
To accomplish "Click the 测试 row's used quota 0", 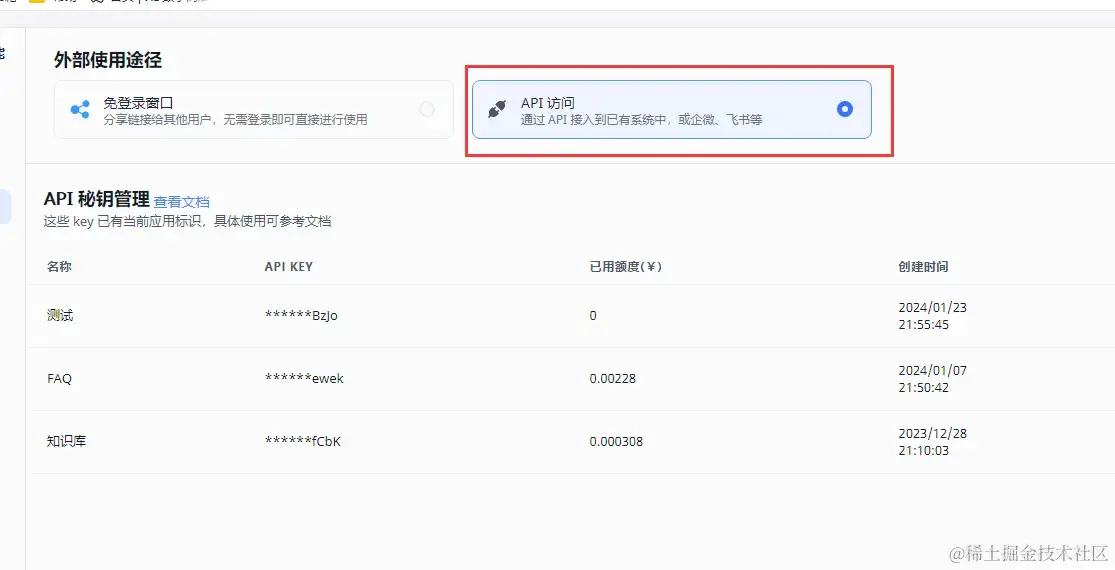I will pos(593,316).
